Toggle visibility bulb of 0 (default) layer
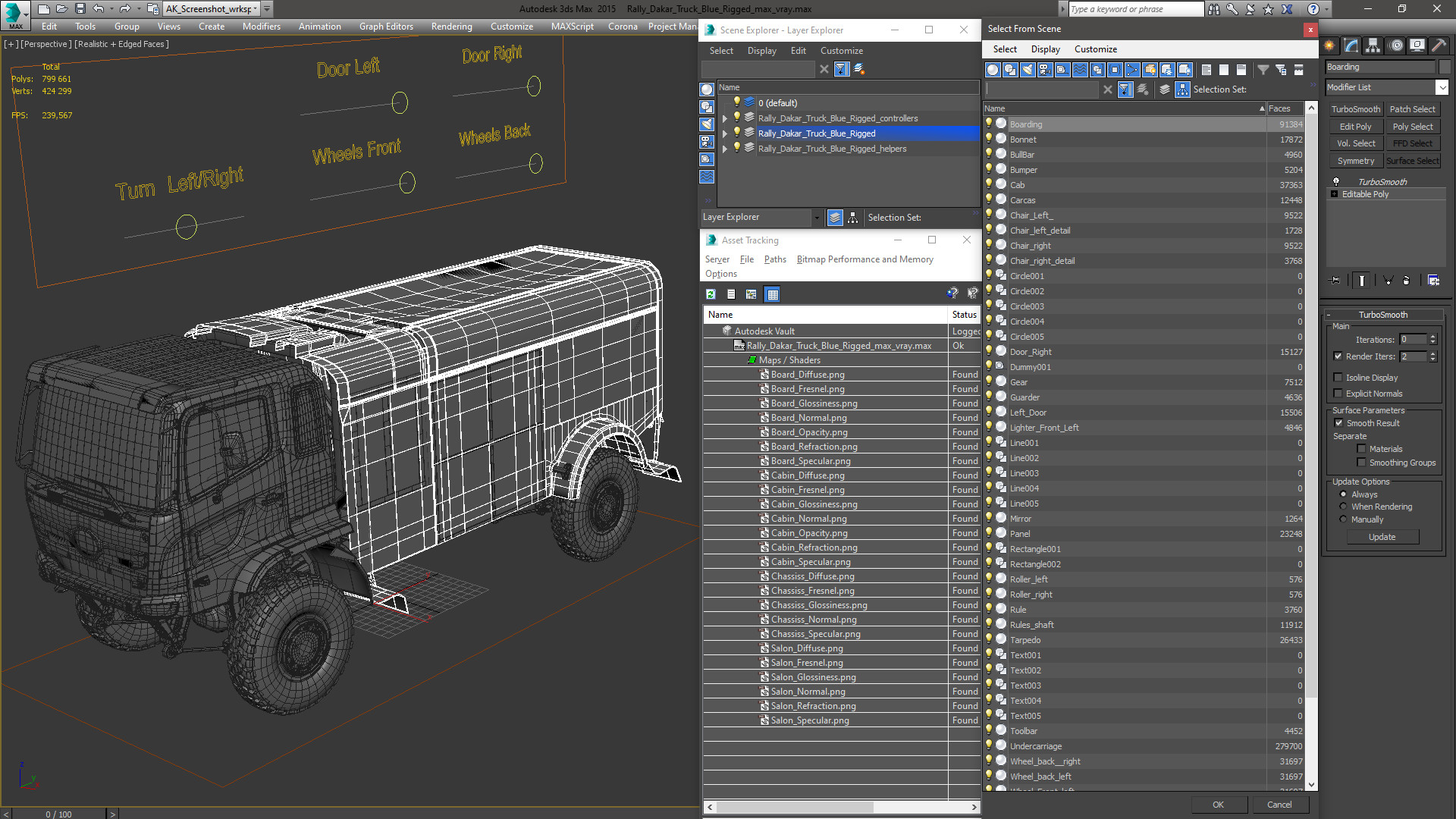Screen dimensions: 1456x819 (736, 102)
